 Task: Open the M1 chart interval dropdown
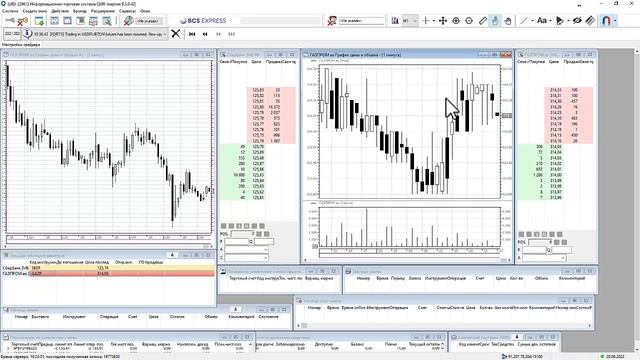(x=410, y=20)
